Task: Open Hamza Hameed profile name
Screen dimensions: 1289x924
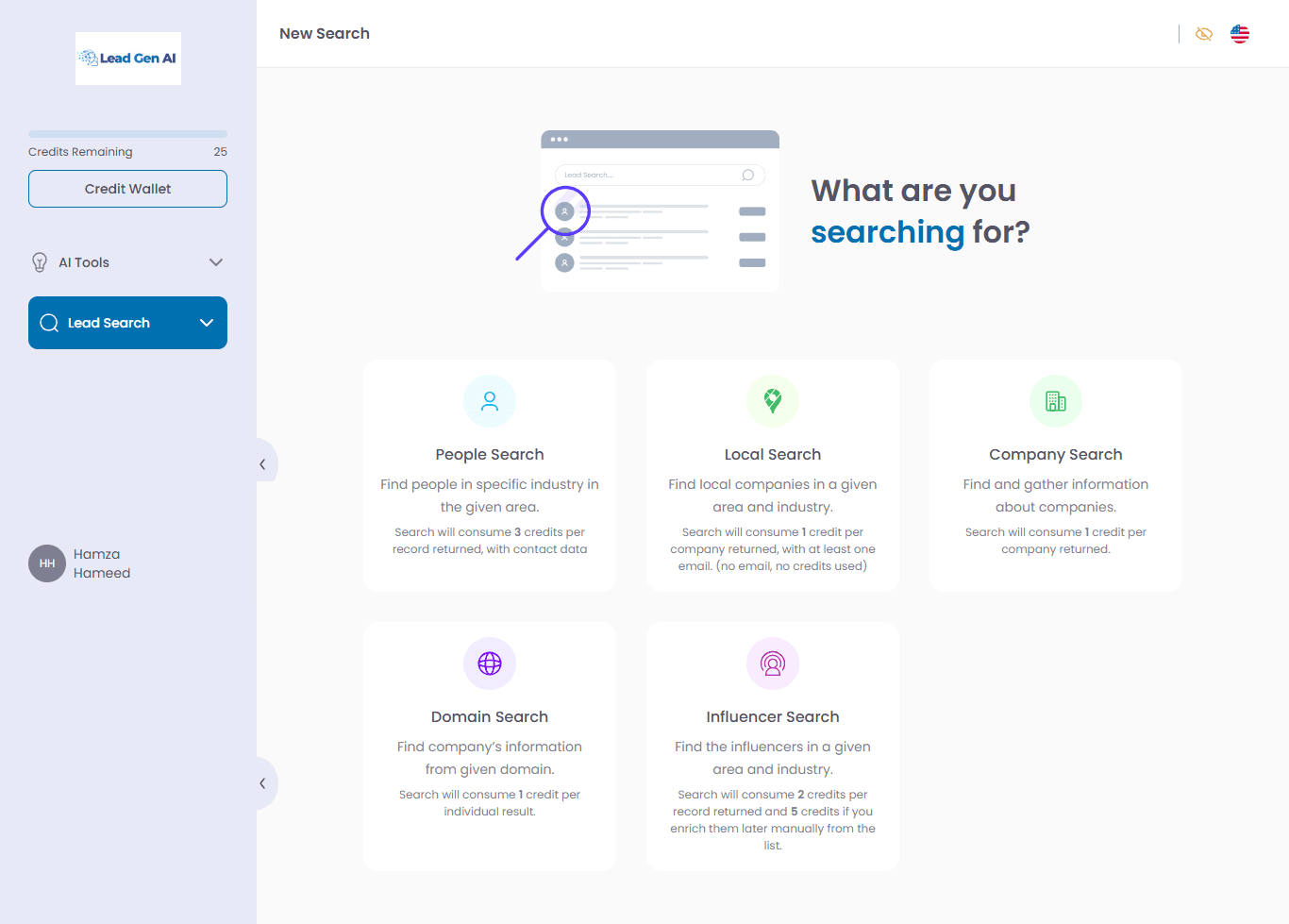Action: [x=102, y=563]
